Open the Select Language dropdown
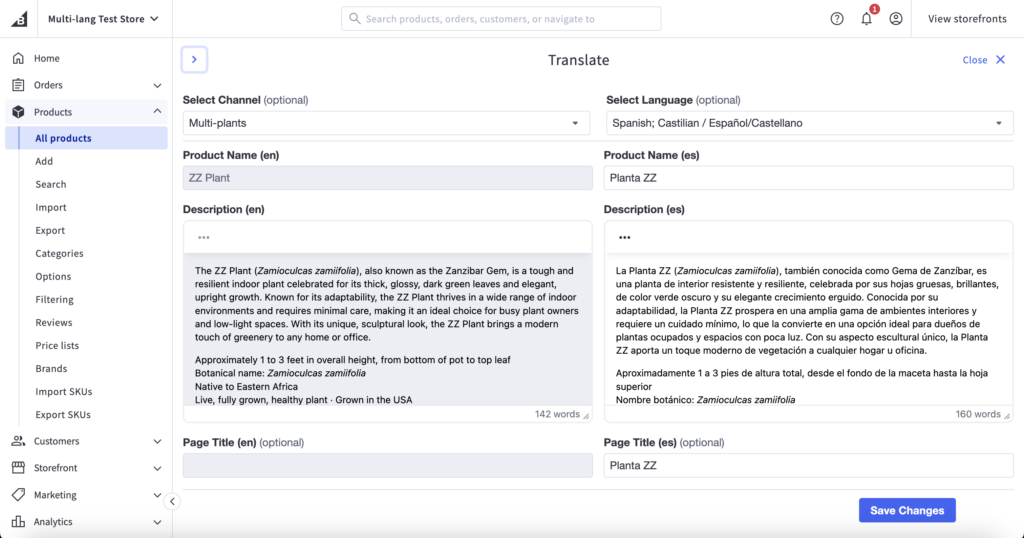This screenshot has width=1024, height=538. tap(808, 123)
